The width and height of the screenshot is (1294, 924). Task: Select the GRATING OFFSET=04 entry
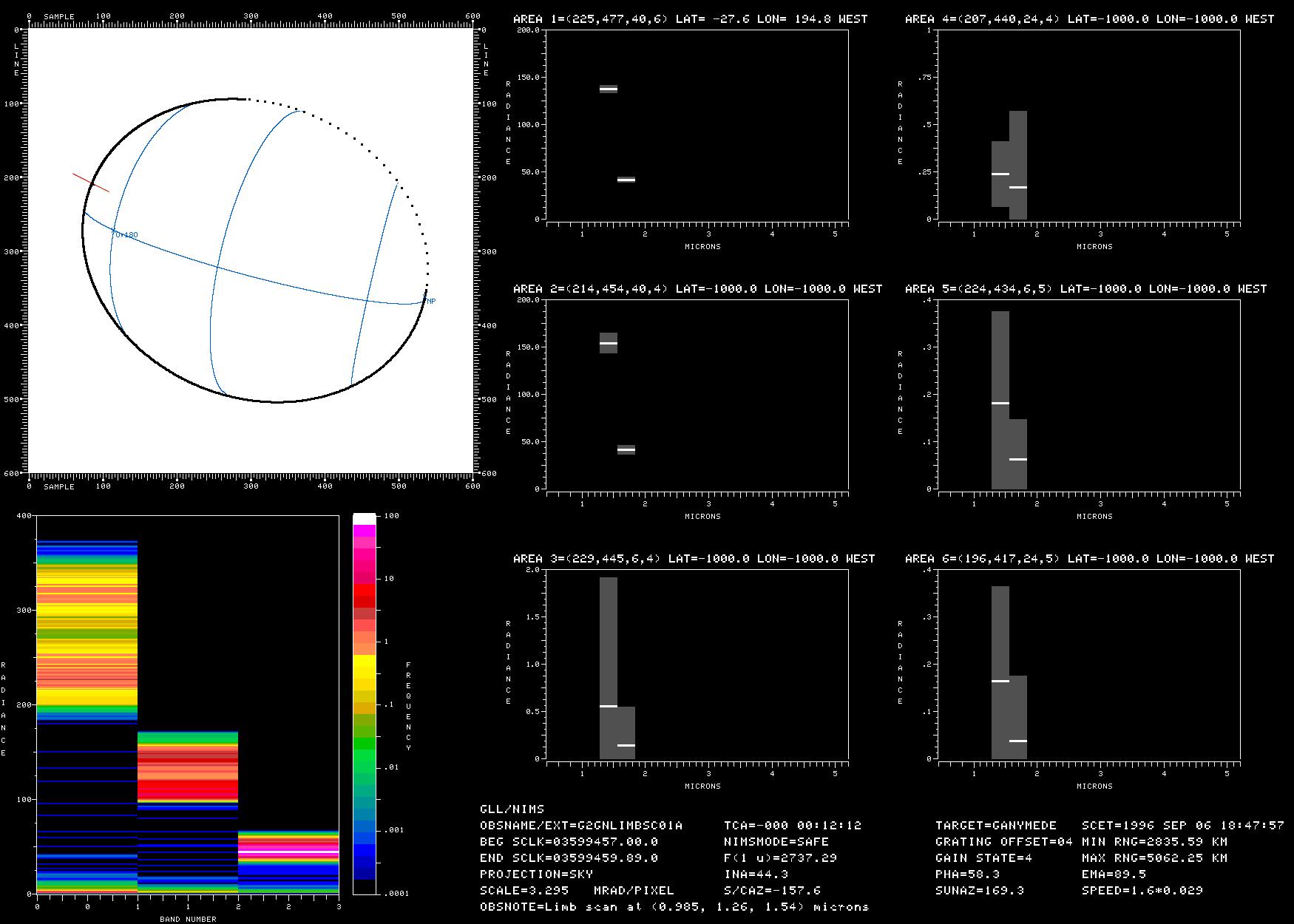(1004, 842)
